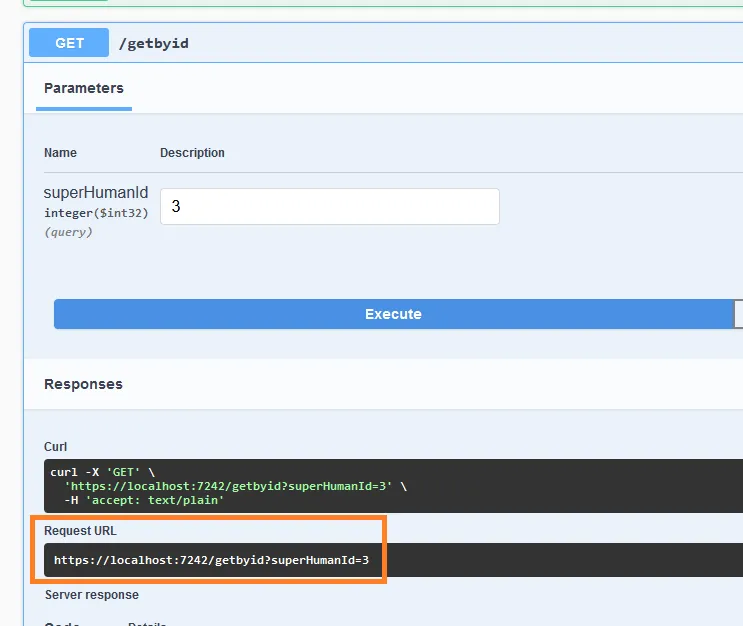
Task: Click the (query) label
Action: (68, 232)
